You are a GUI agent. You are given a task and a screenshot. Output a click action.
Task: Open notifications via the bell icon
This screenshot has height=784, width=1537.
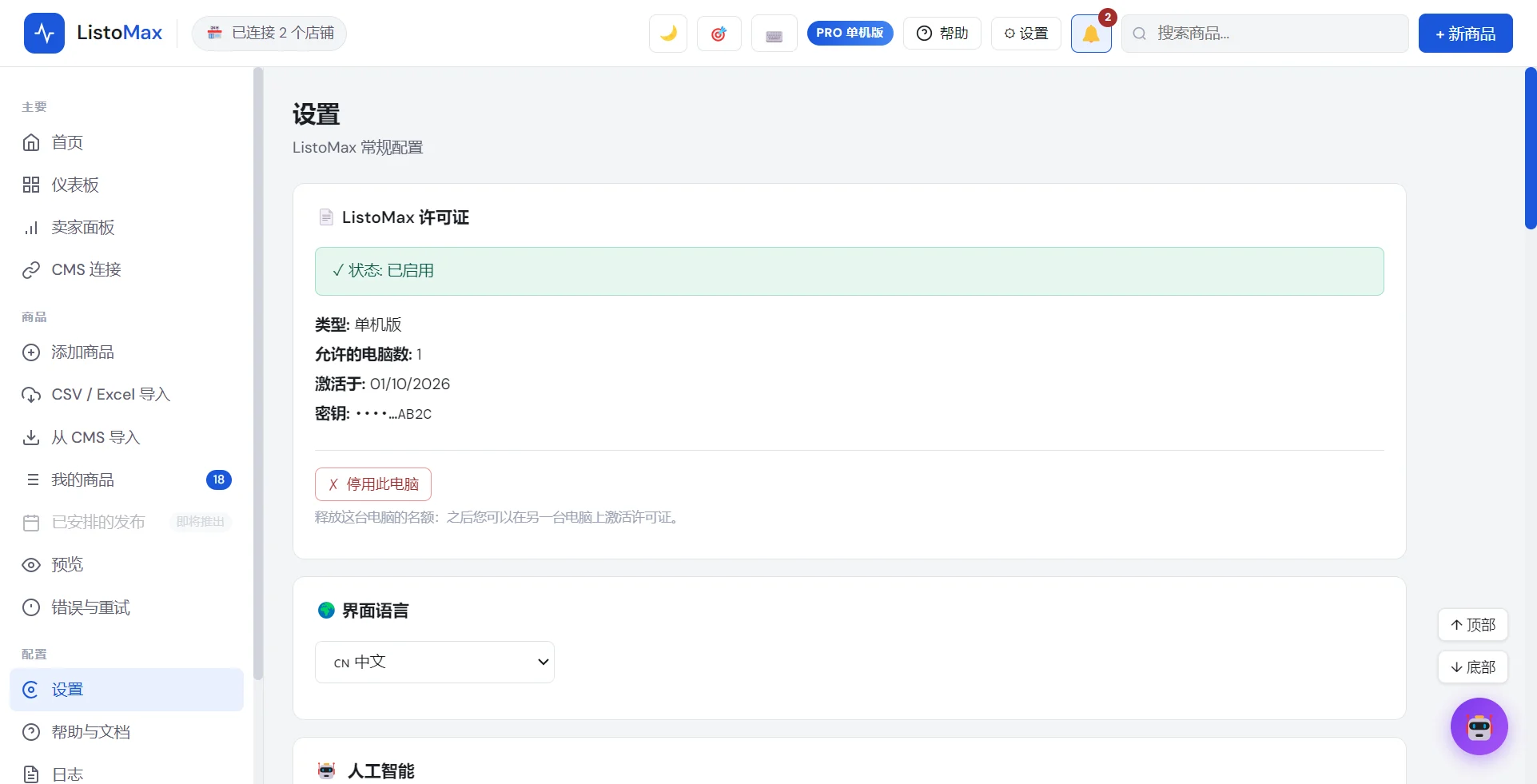(x=1091, y=34)
